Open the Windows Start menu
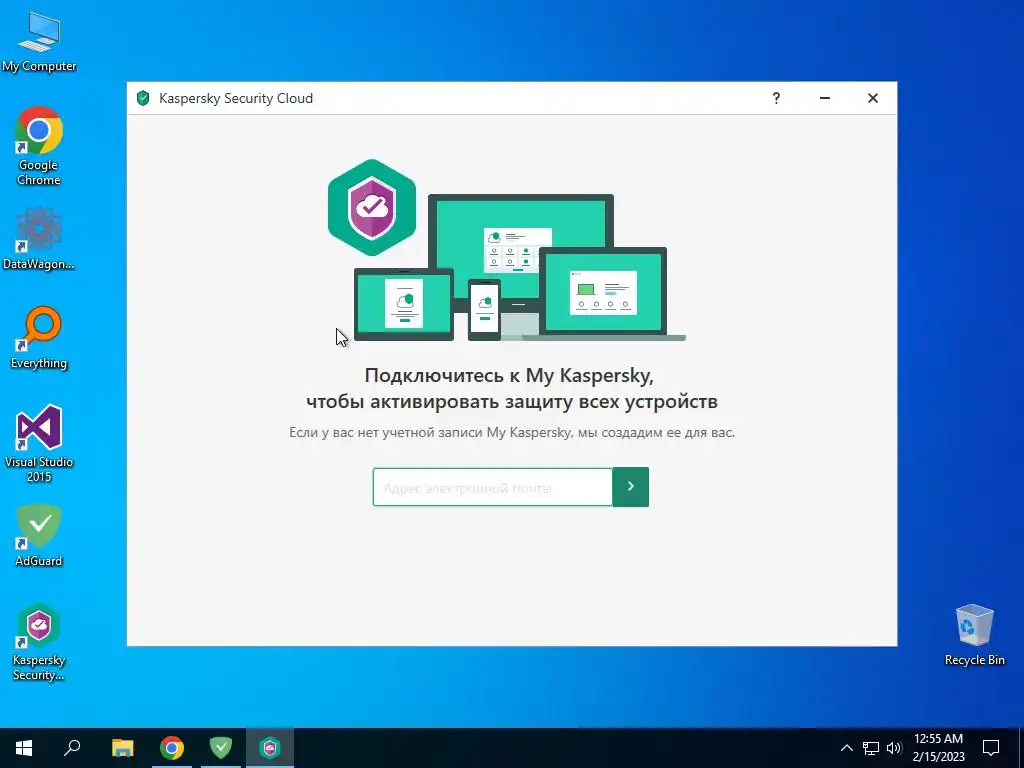1024x768 pixels. [x=24, y=748]
